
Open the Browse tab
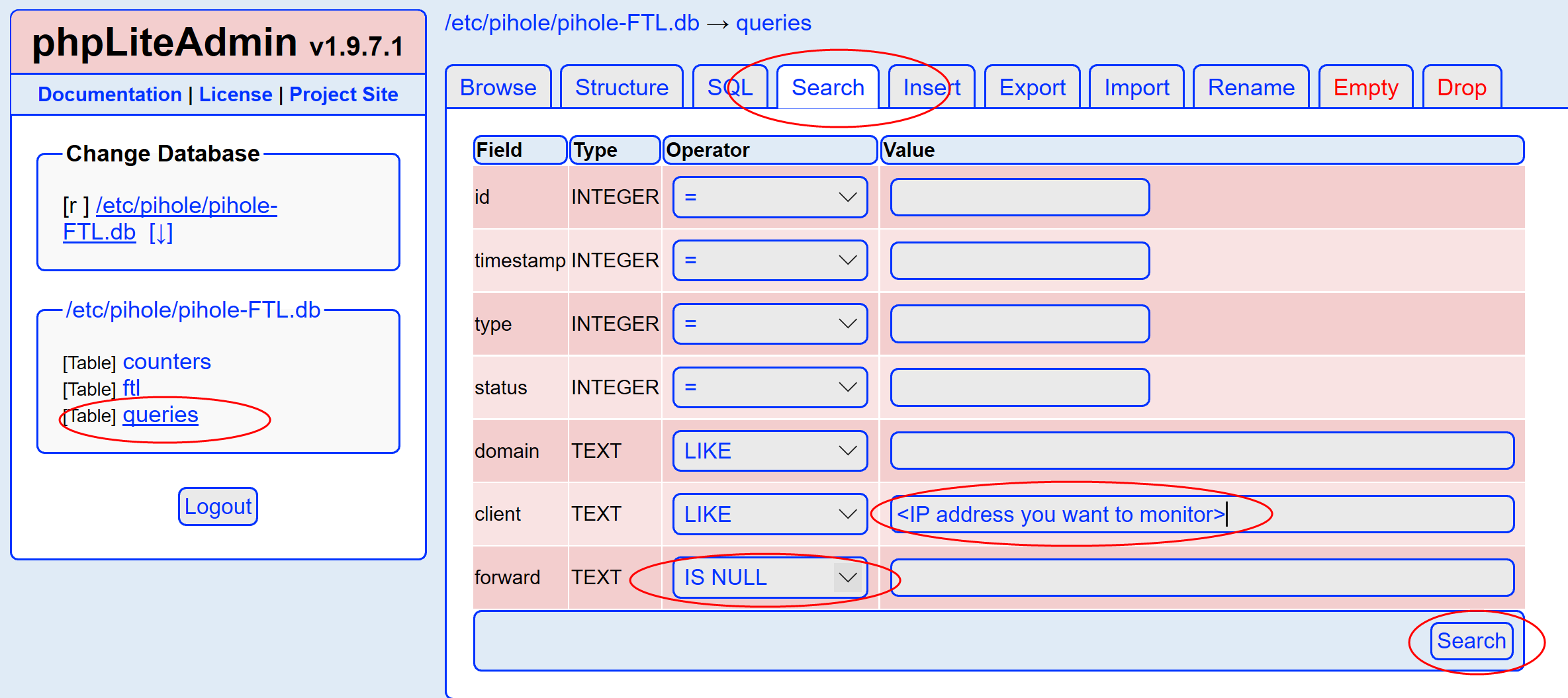tap(498, 87)
